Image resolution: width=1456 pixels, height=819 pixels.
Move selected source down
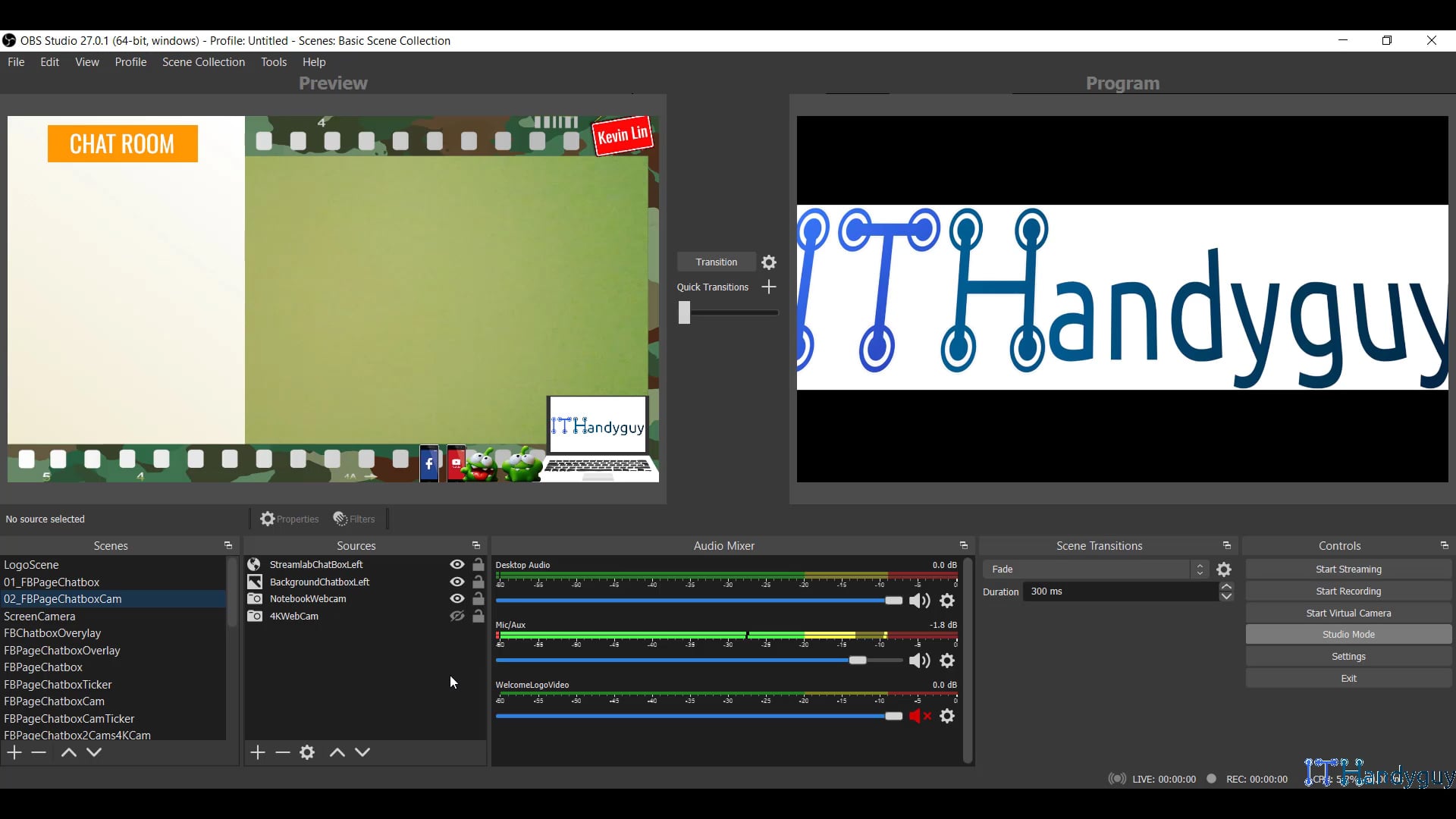tap(362, 752)
